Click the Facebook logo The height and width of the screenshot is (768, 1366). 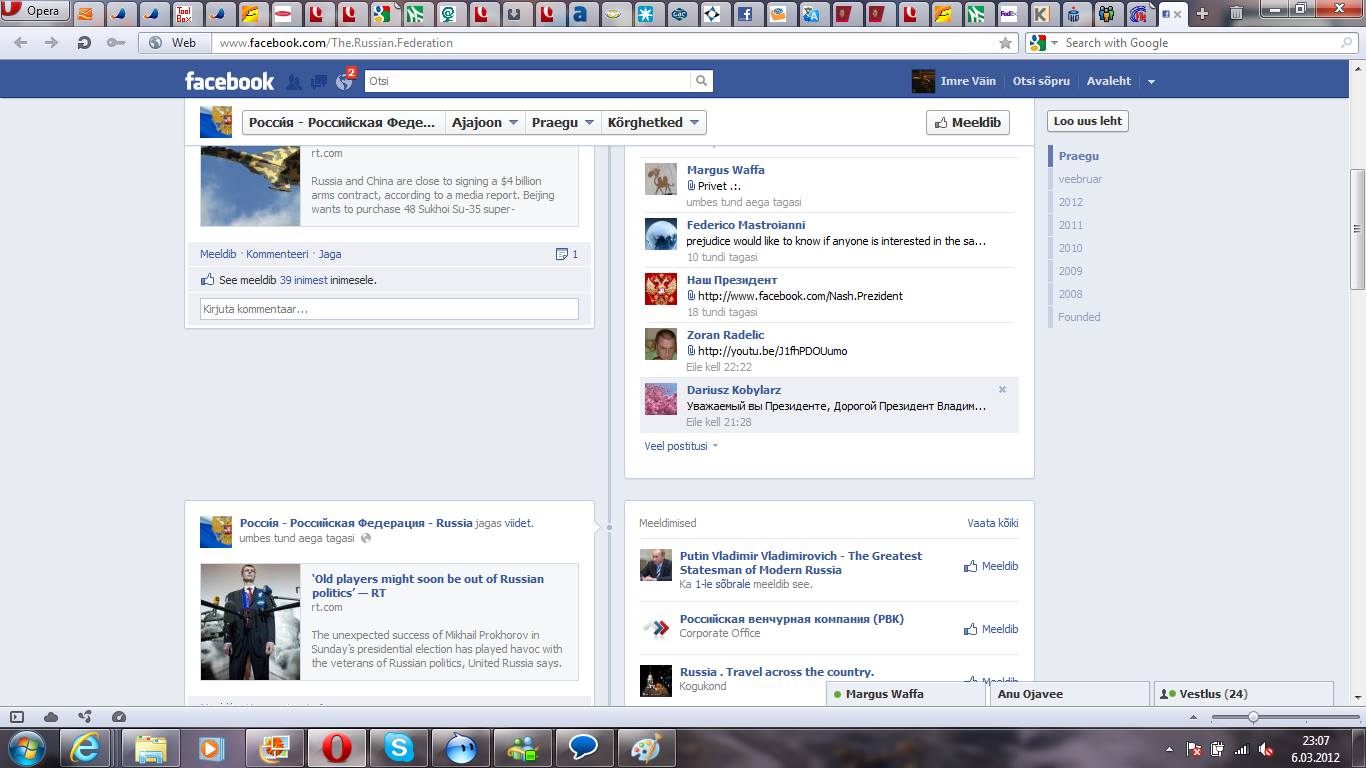tap(229, 81)
